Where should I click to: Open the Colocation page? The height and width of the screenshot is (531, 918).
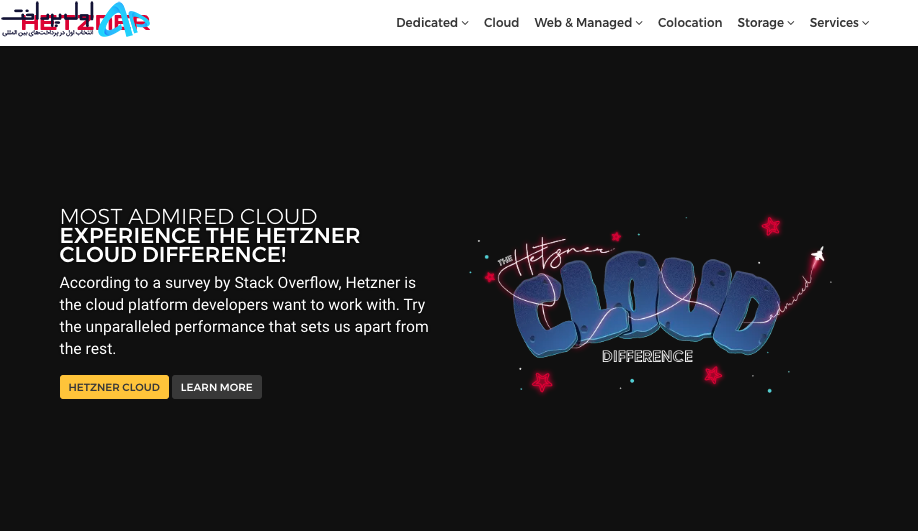click(x=690, y=23)
